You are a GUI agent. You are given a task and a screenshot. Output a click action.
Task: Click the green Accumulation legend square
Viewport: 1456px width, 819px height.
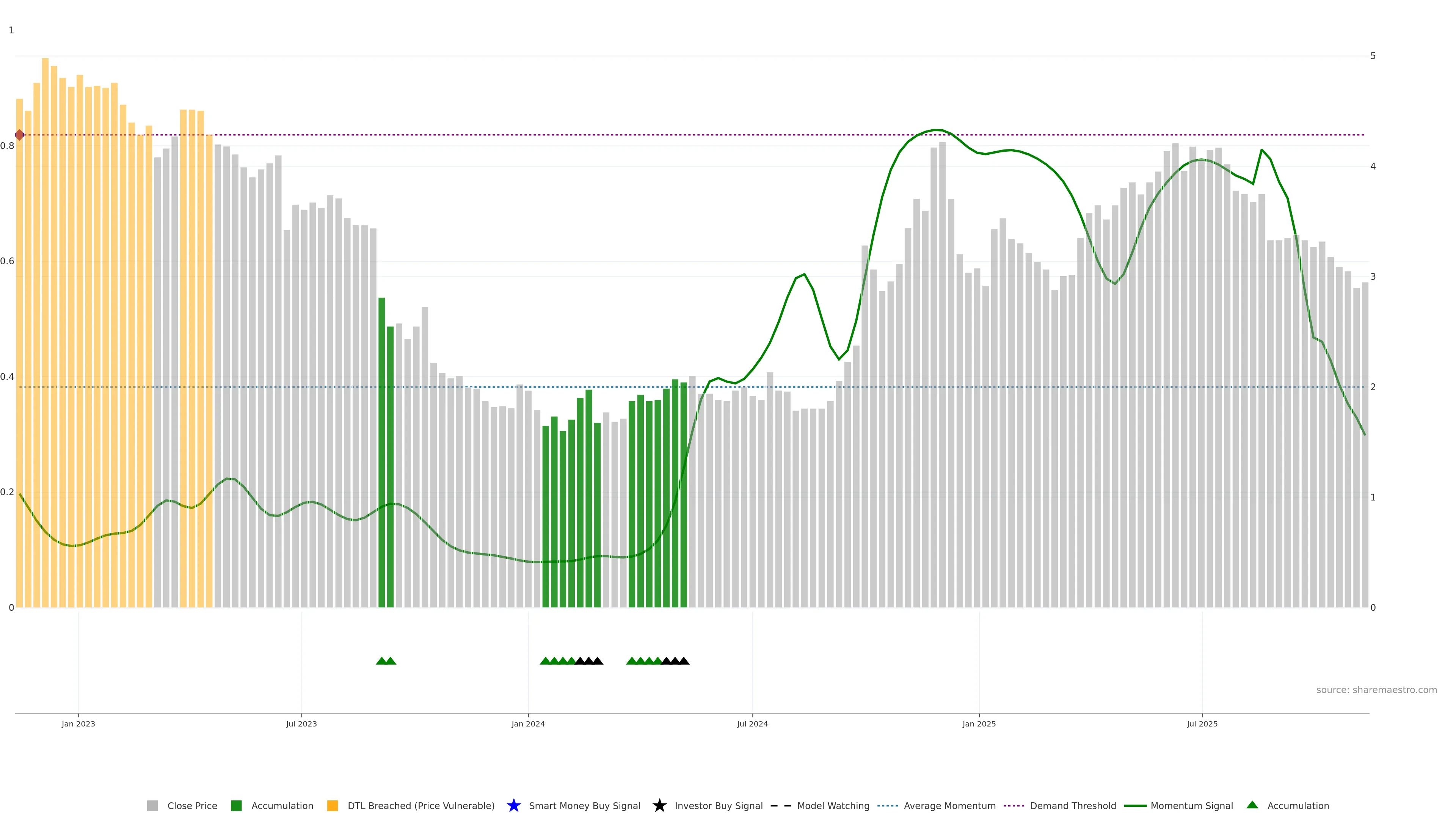(x=236, y=805)
